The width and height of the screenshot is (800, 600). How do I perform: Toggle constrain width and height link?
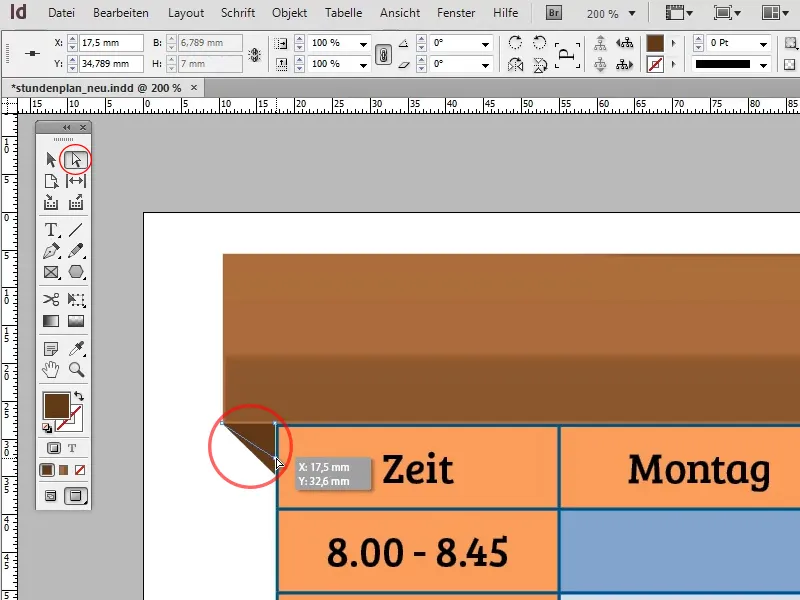coord(255,54)
